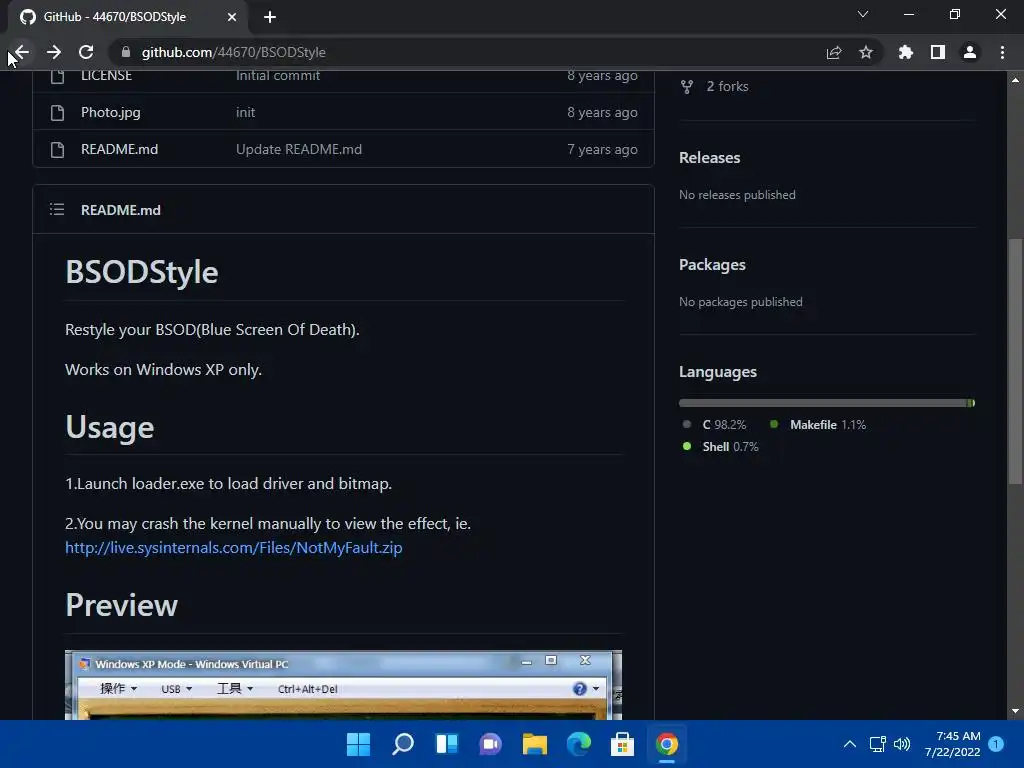Filter by C 98.2% language

point(724,425)
